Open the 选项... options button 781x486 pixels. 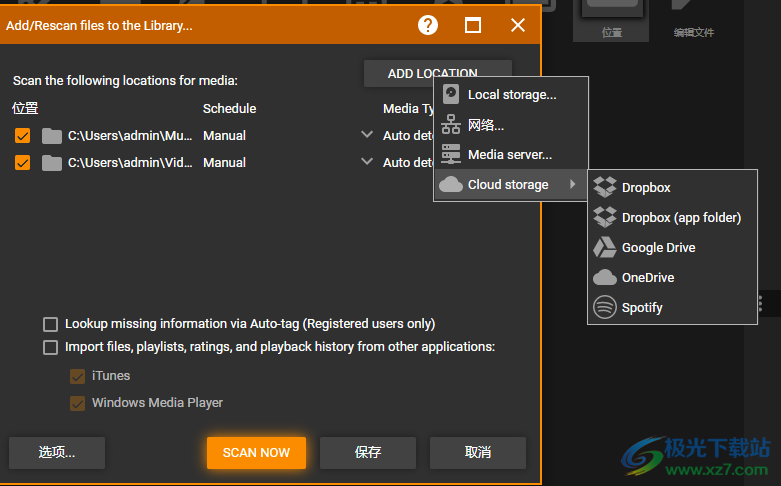click(x=57, y=452)
